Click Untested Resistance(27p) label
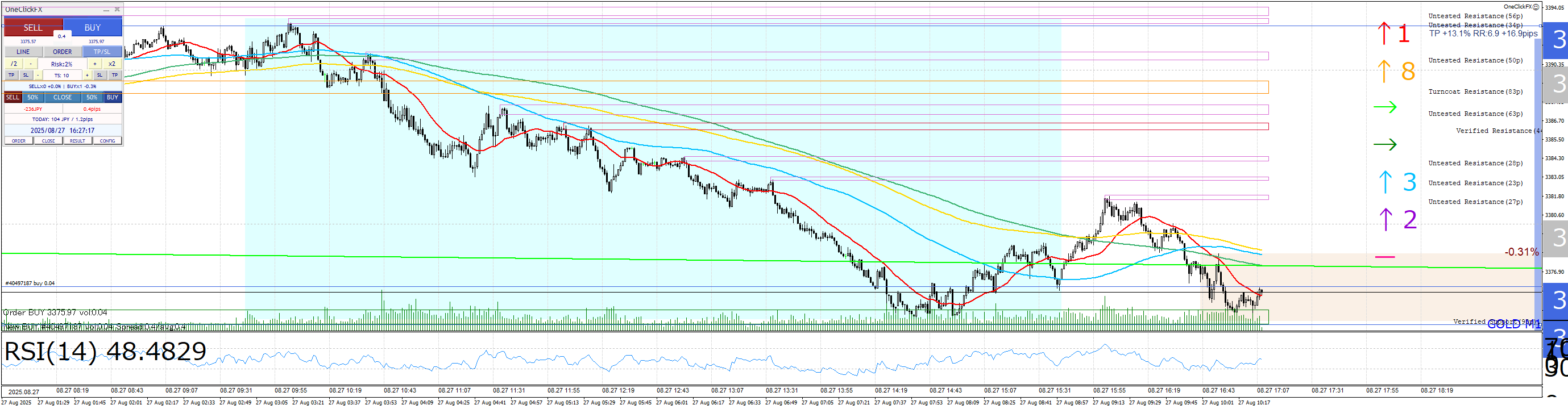 click(x=1475, y=202)
